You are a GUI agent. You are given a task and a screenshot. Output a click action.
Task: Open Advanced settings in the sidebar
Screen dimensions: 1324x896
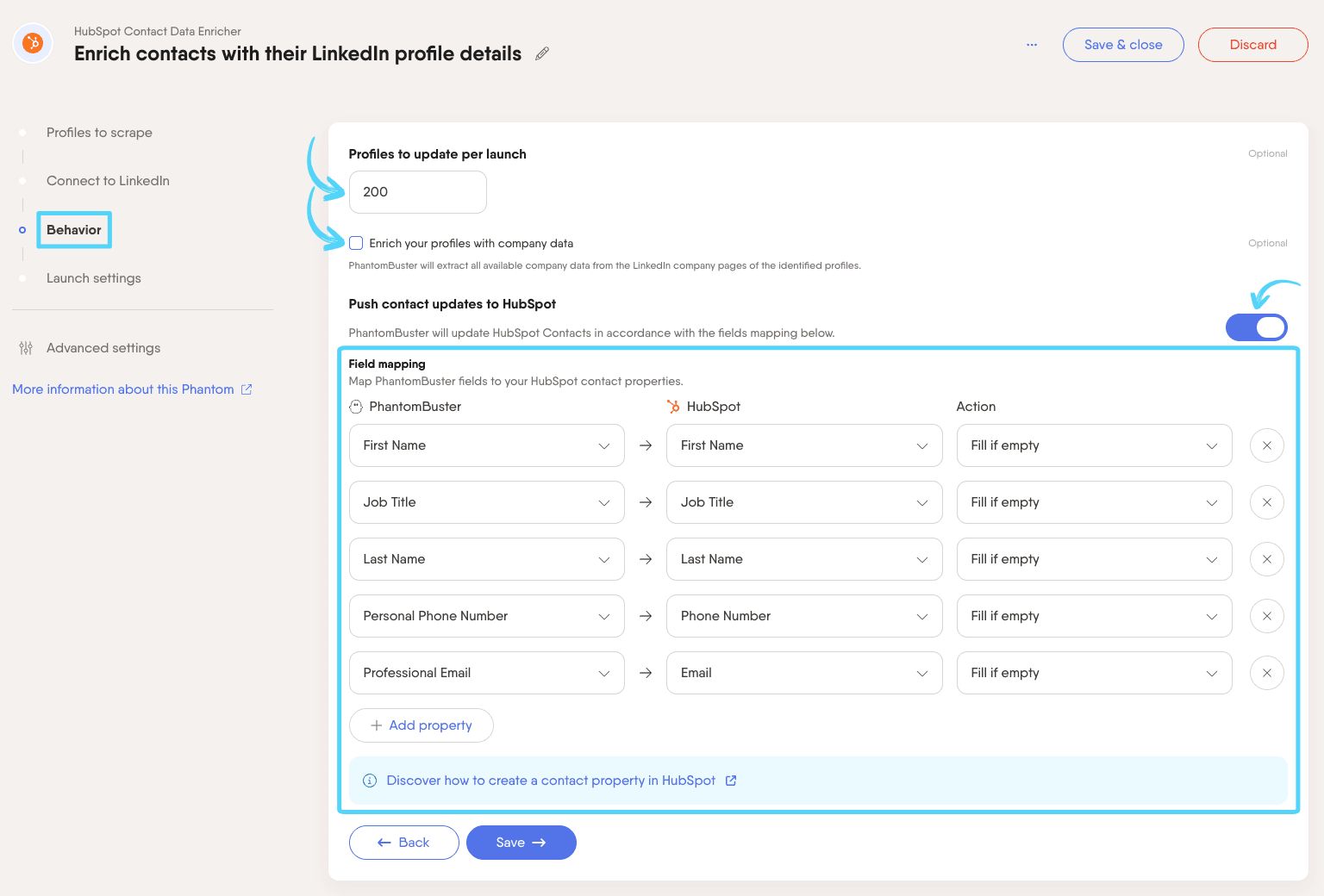103,348
